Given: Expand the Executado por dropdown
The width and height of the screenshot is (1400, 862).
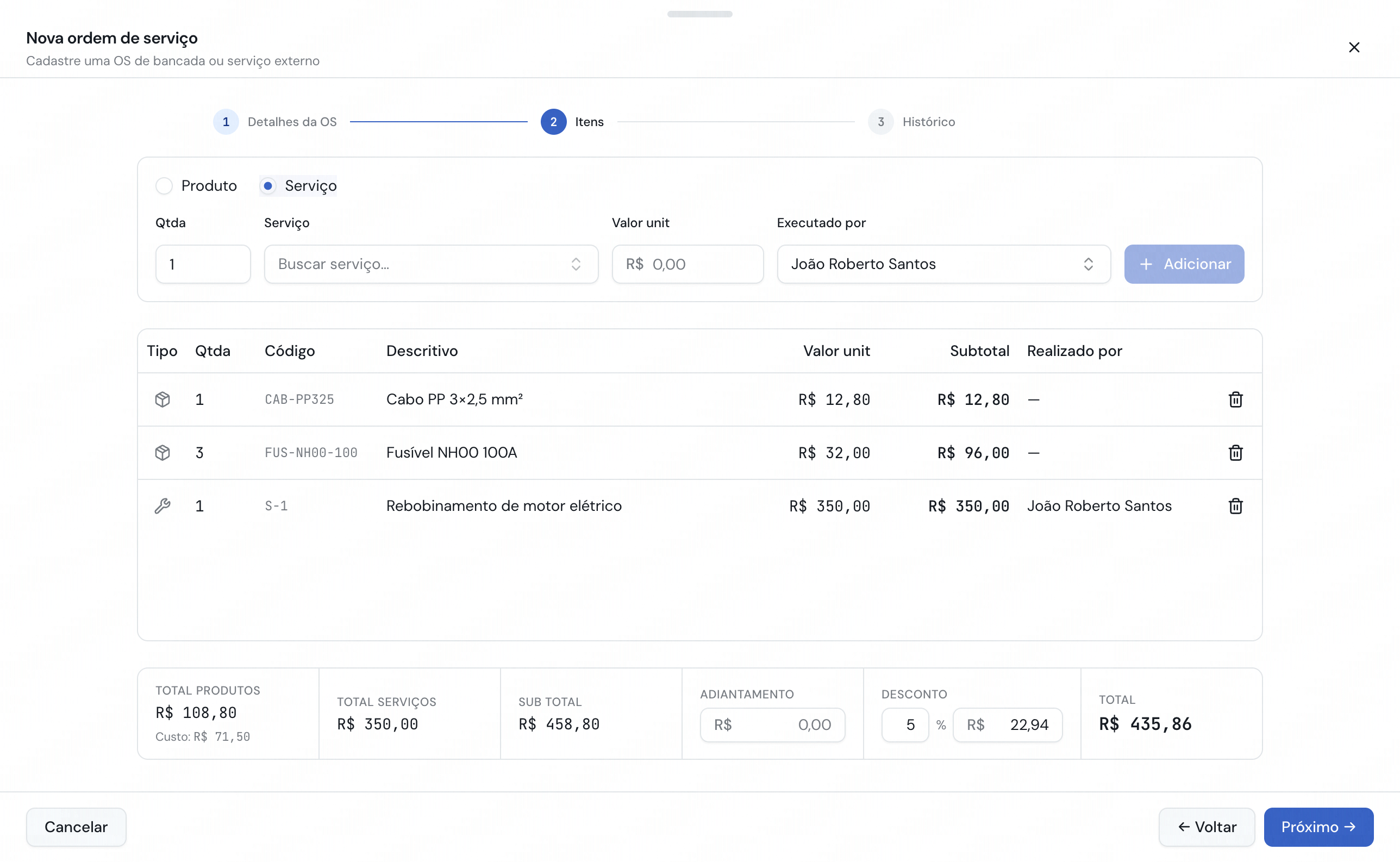Looking at the screenshot, I should tap(943, 264).
